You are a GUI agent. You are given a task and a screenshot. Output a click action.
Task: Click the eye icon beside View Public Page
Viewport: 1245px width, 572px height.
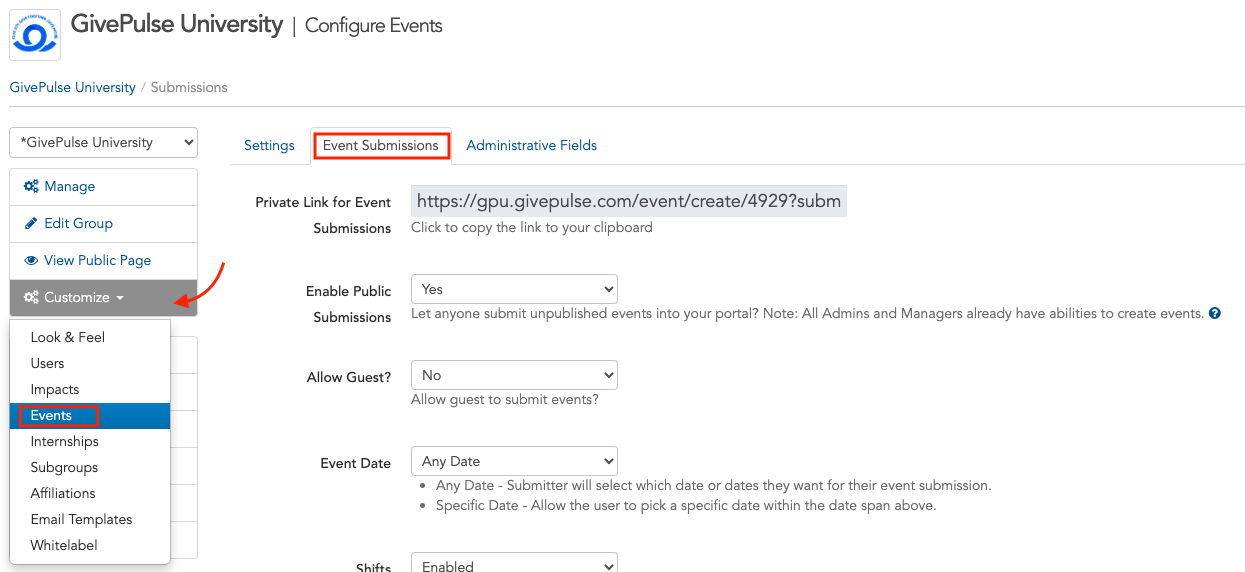(31, 261)
